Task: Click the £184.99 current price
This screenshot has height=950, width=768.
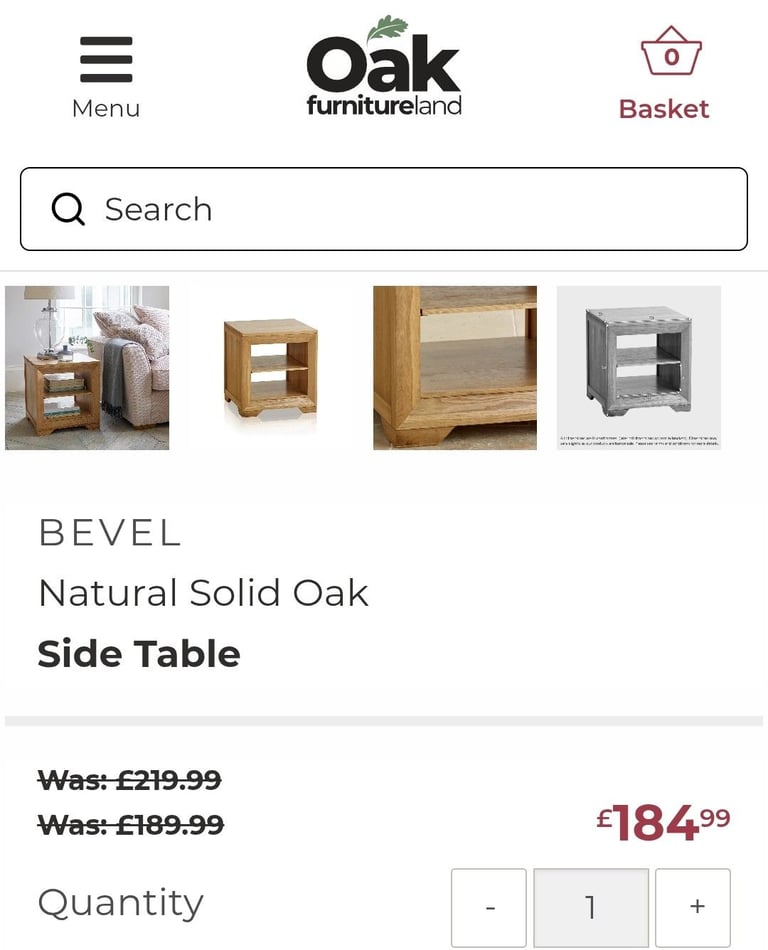Action: tap(663, 822)
